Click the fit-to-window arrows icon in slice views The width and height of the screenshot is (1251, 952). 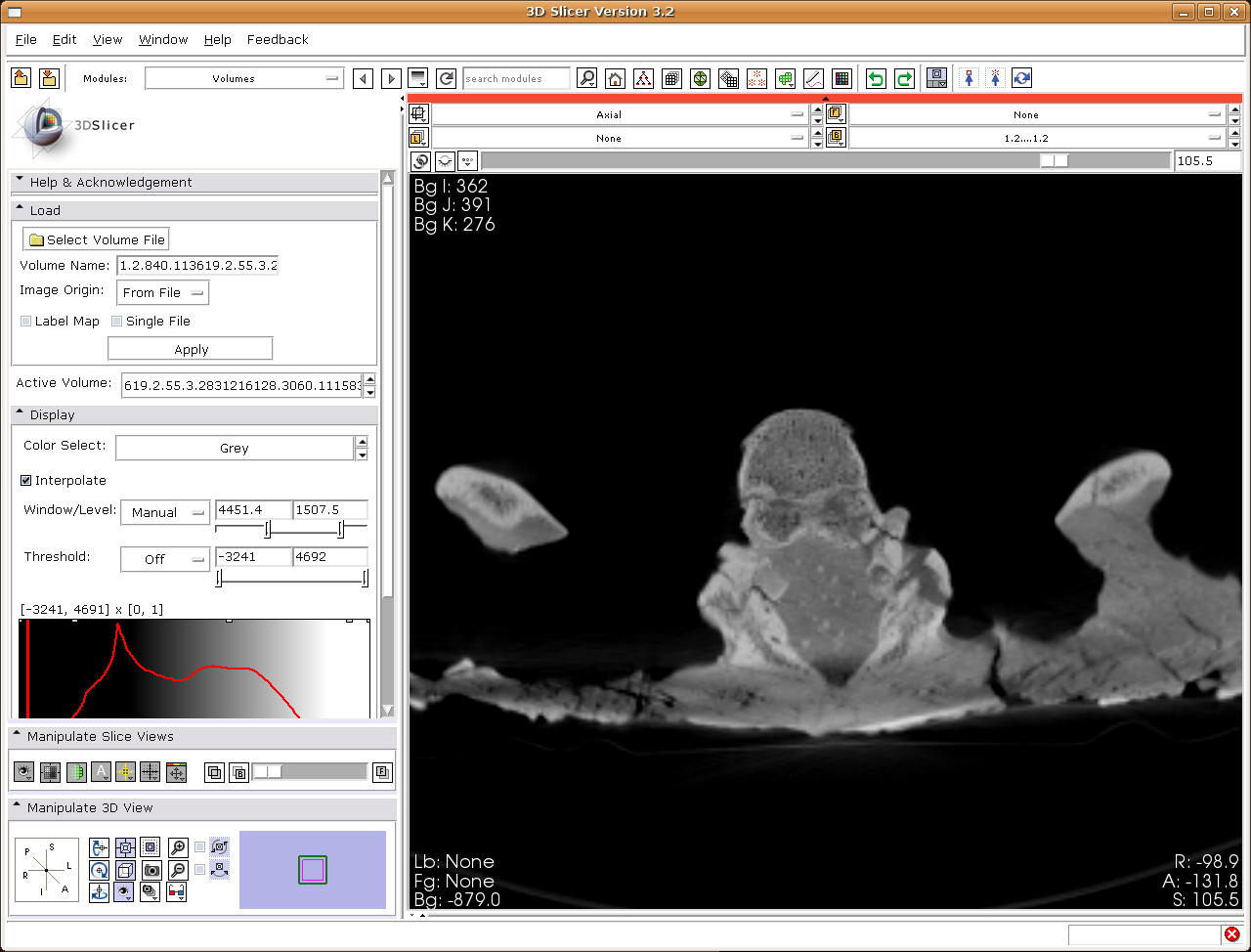click(176, 772)
